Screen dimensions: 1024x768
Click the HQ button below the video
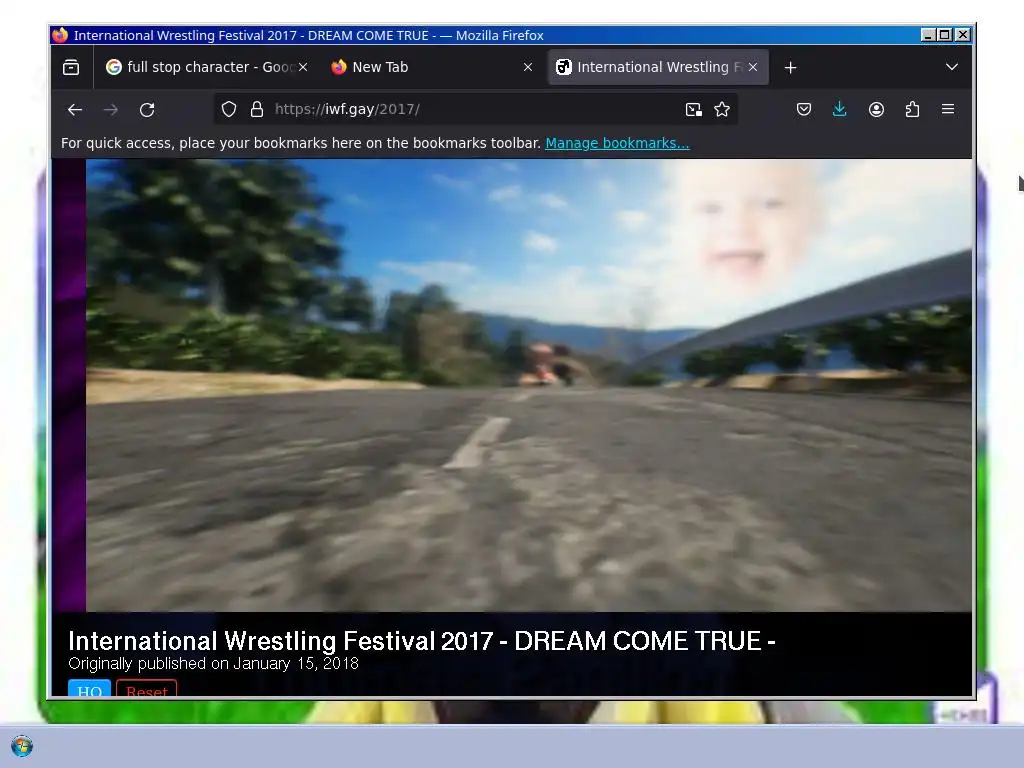[89, 688]
